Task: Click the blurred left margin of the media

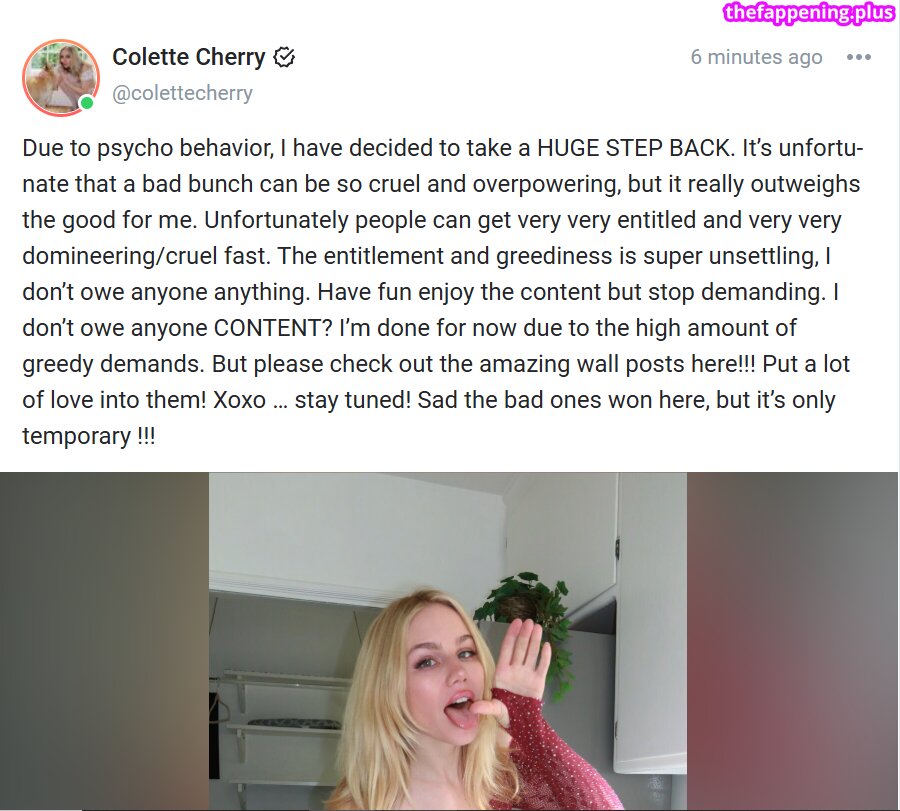Action: (104, 641)
